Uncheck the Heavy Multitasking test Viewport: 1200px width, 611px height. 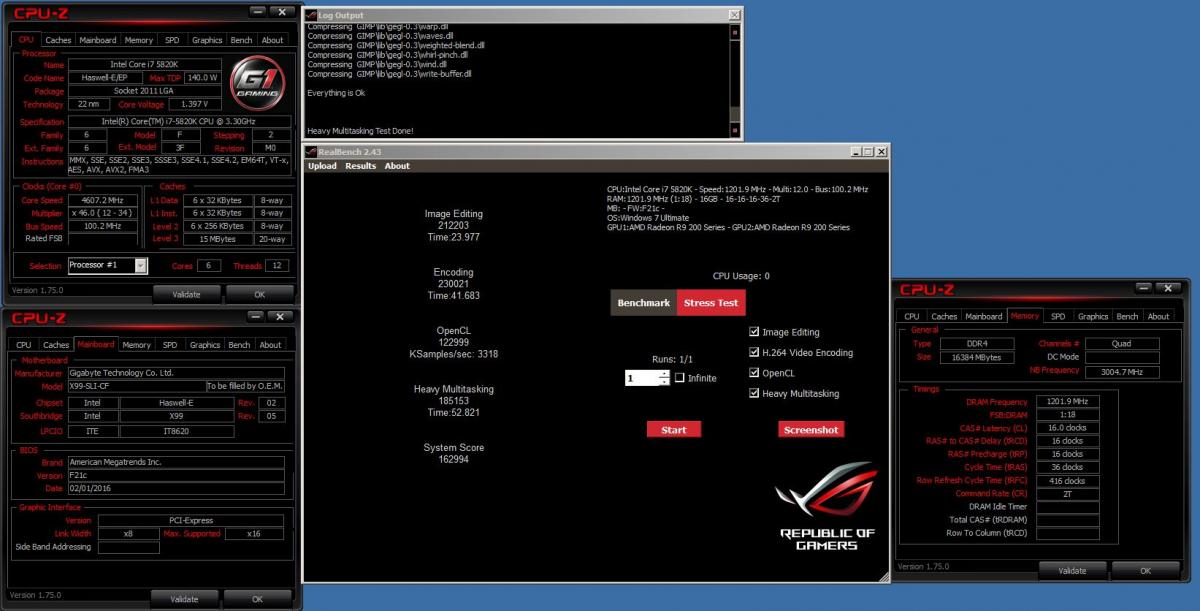[x=754, y=393]
